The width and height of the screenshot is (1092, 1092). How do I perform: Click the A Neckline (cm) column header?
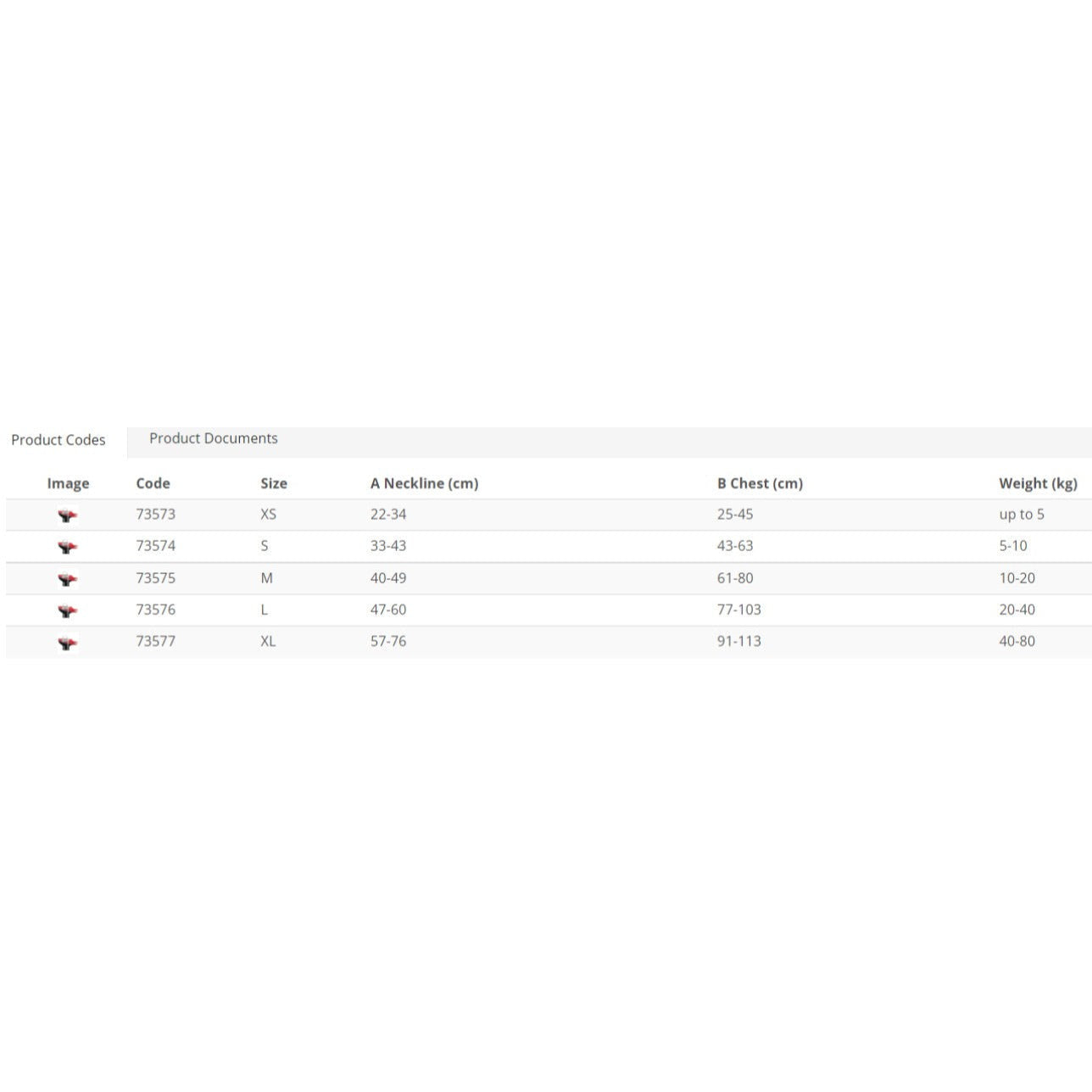pos(424,483)
